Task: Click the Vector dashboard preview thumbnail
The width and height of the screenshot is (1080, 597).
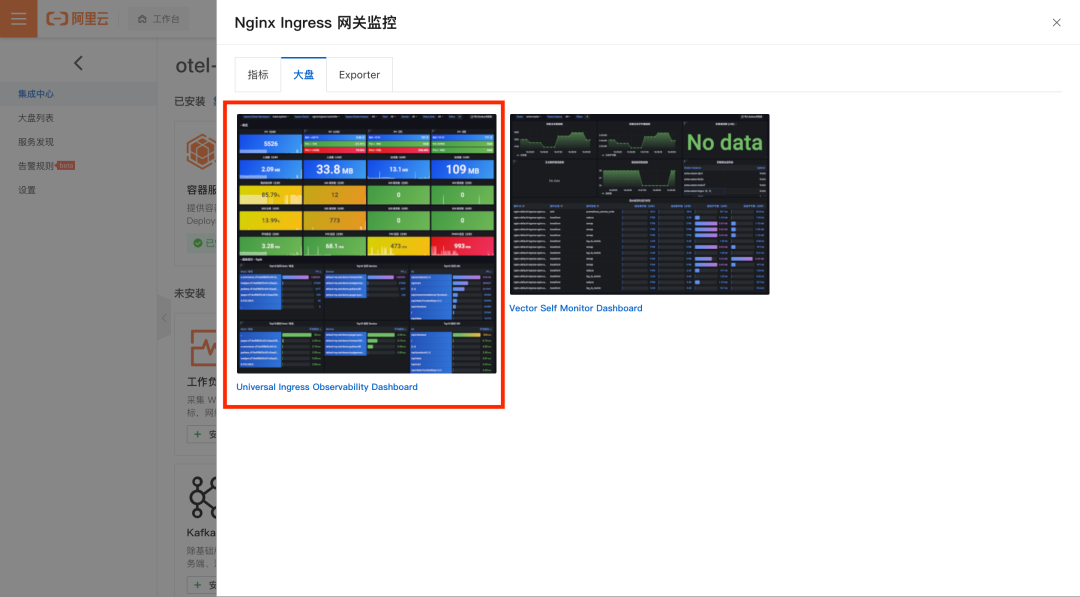Action: pos(640,204)
